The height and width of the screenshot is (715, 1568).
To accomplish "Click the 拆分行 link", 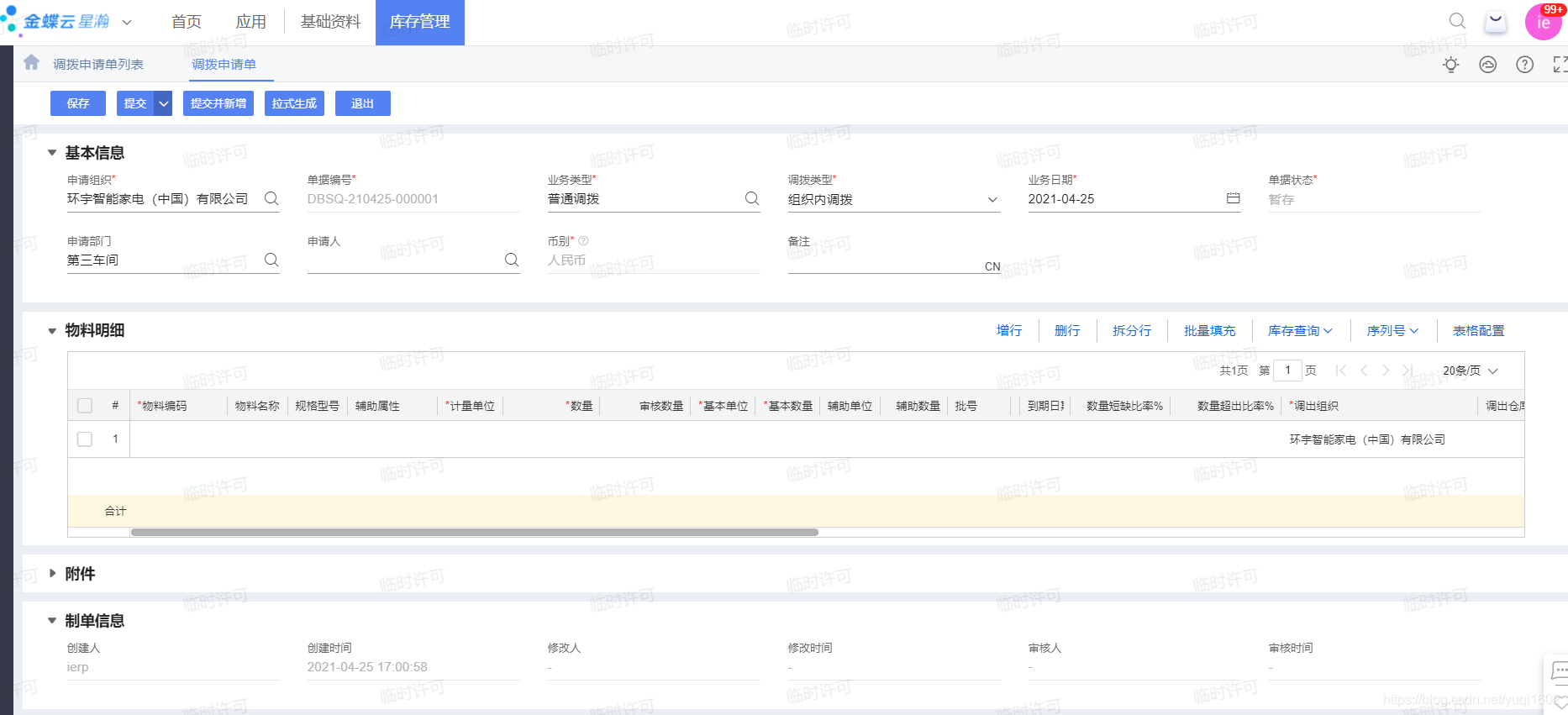I will coord(1132,331).
